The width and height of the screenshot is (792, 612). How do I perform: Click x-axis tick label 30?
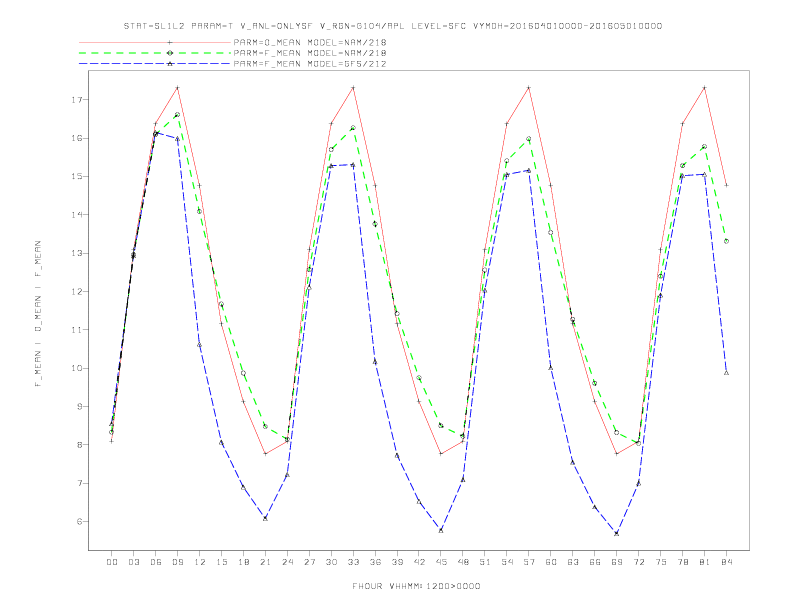(x=331, y=562)
